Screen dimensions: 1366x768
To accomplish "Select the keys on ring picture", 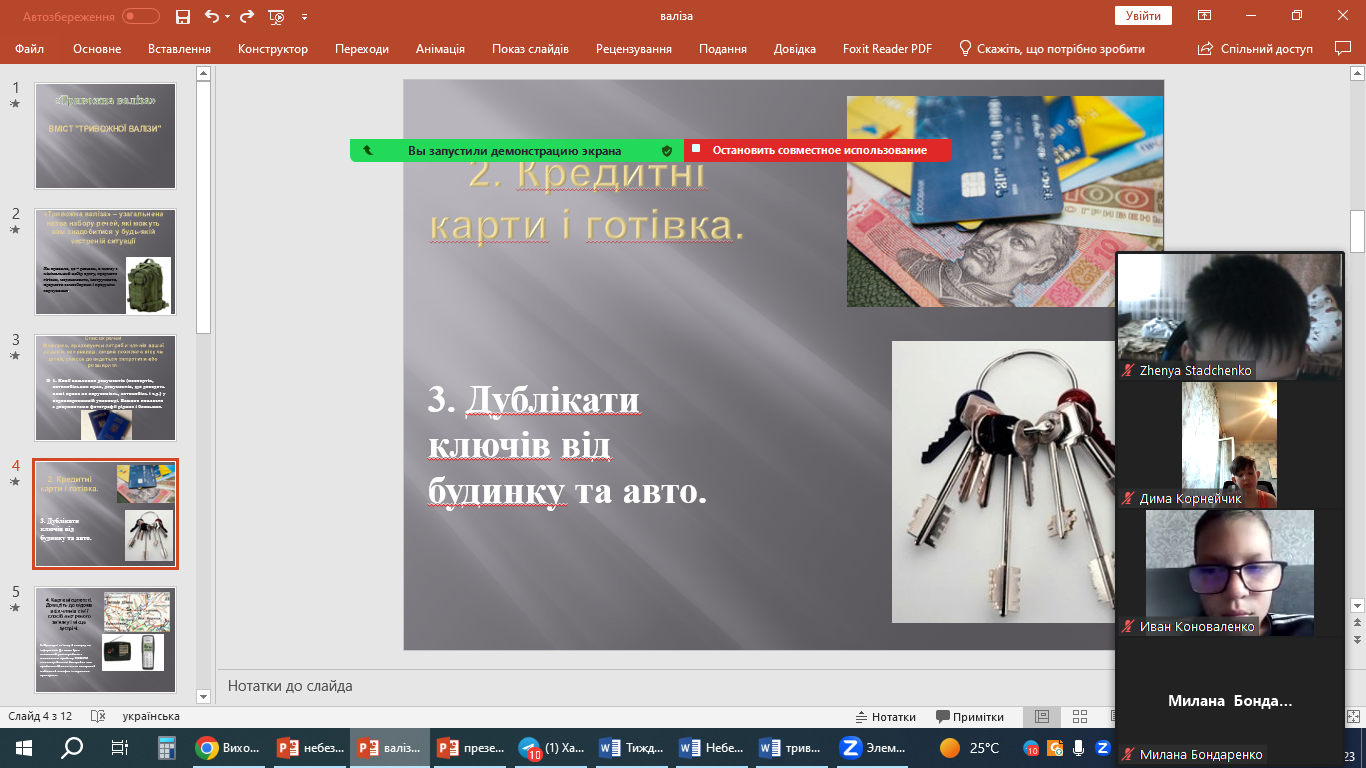I will [1003, 482].
